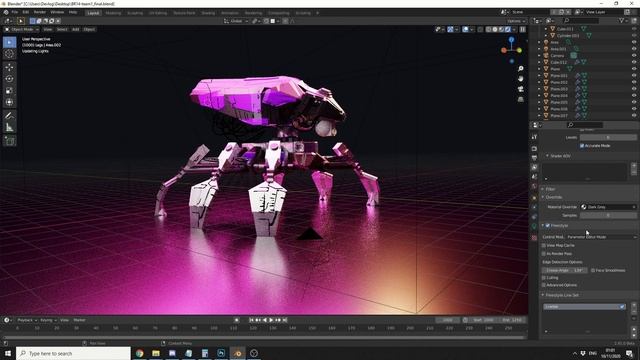Select the Move tool

coord(9,67)
